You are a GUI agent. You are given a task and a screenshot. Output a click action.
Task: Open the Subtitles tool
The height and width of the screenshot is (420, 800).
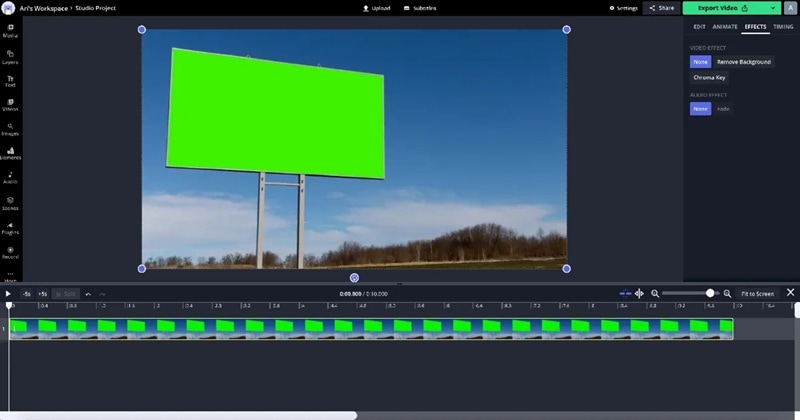click(420, 8)
